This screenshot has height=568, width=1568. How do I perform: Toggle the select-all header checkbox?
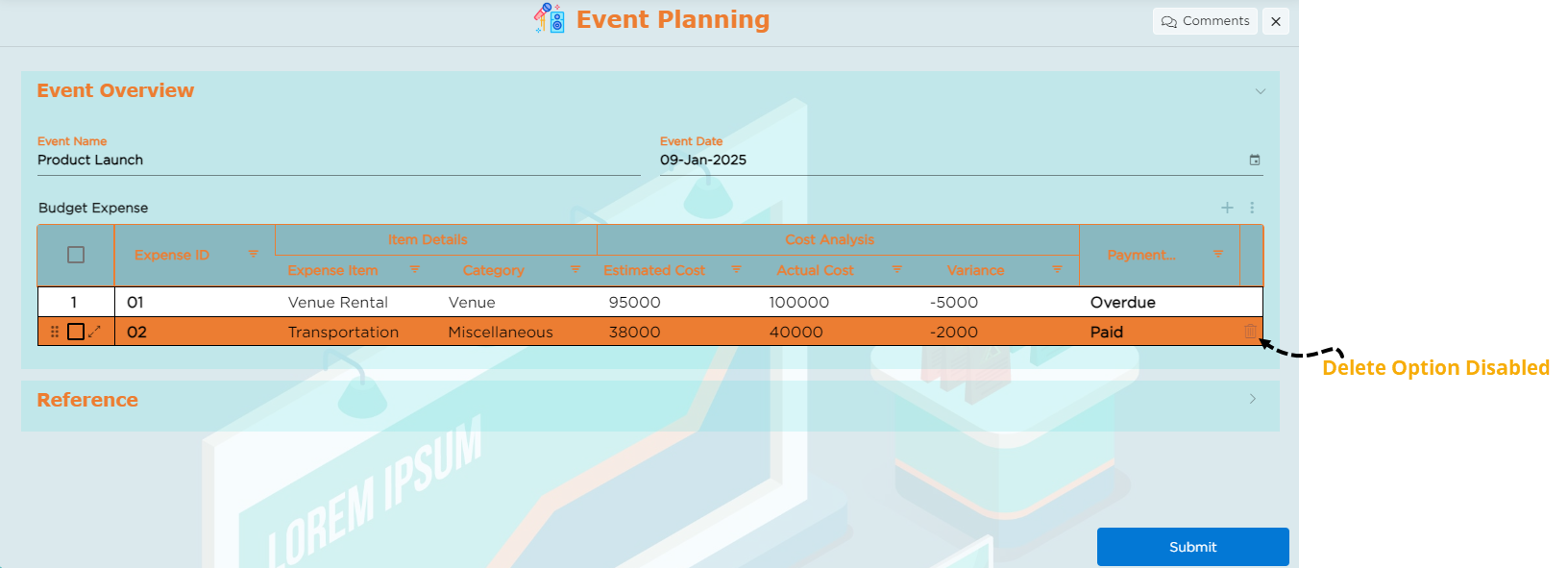pyautogui.click(x=76, y=255)
